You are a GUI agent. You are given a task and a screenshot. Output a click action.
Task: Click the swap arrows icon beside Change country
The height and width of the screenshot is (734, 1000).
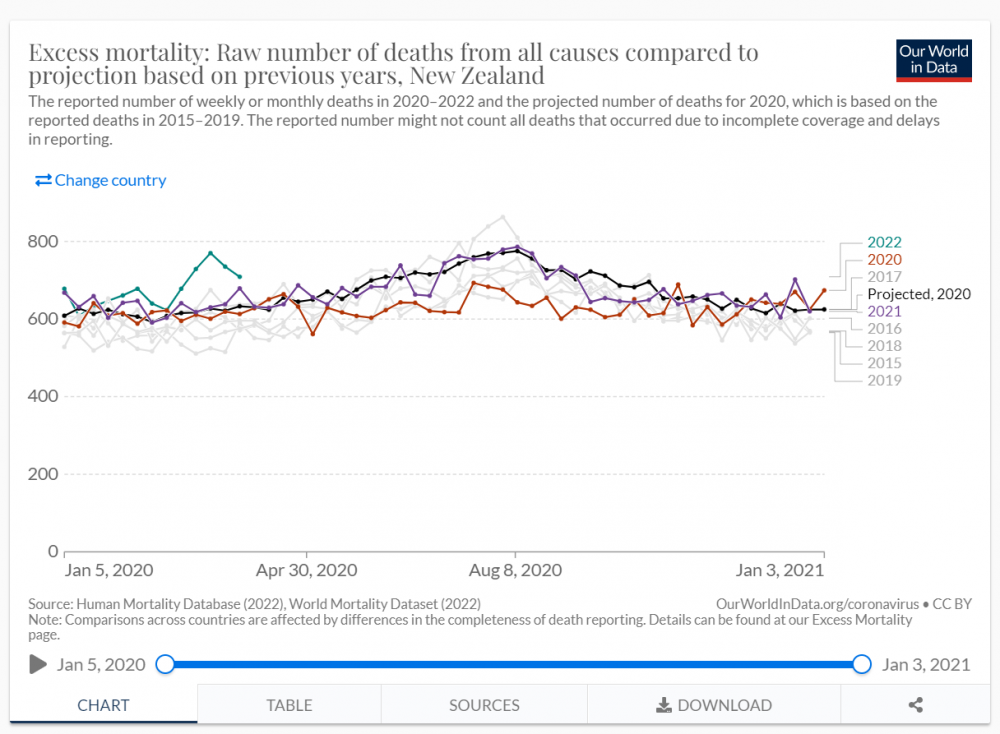[x=43, y=180]
